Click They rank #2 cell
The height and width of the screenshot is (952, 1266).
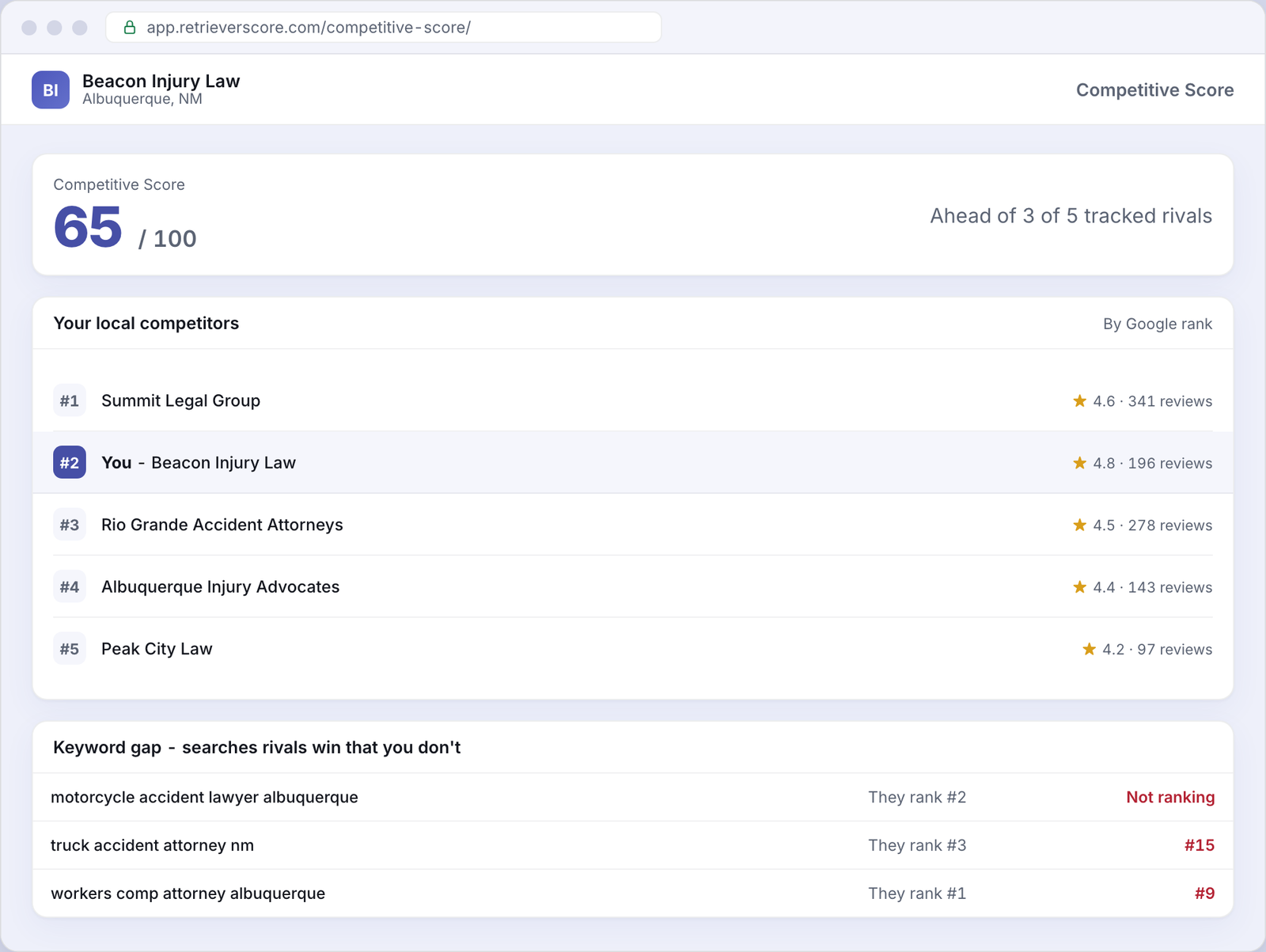[917, 797]
